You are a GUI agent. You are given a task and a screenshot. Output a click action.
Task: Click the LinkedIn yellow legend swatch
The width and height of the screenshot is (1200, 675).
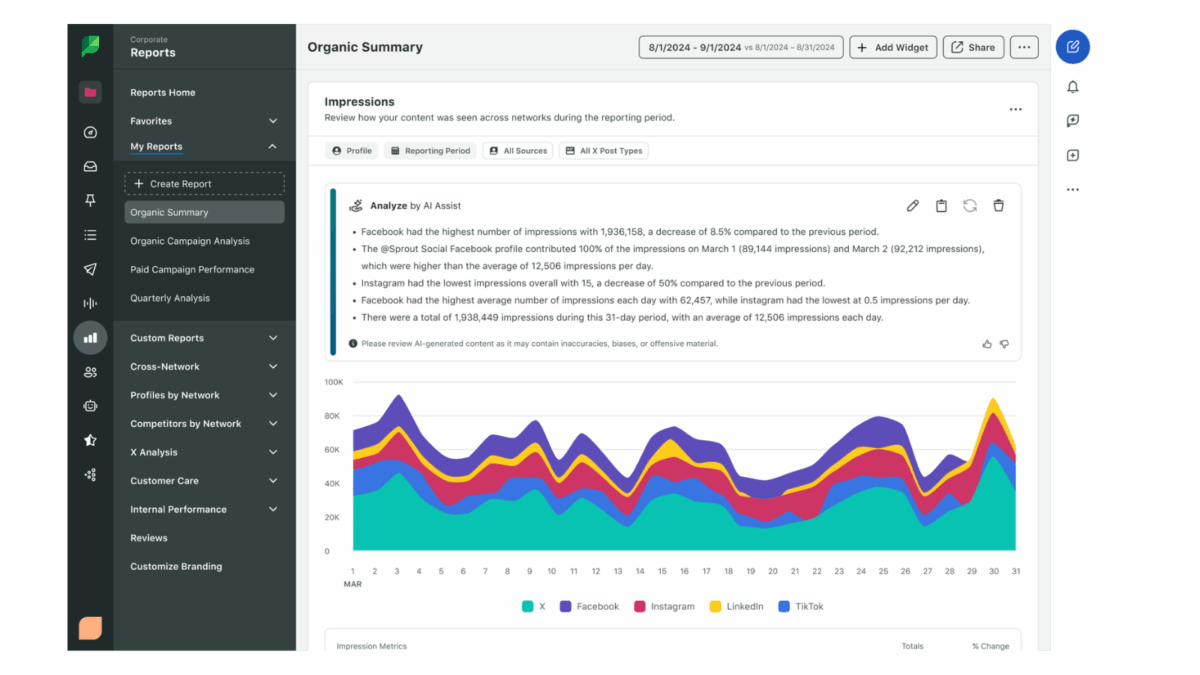coord(716,606)
